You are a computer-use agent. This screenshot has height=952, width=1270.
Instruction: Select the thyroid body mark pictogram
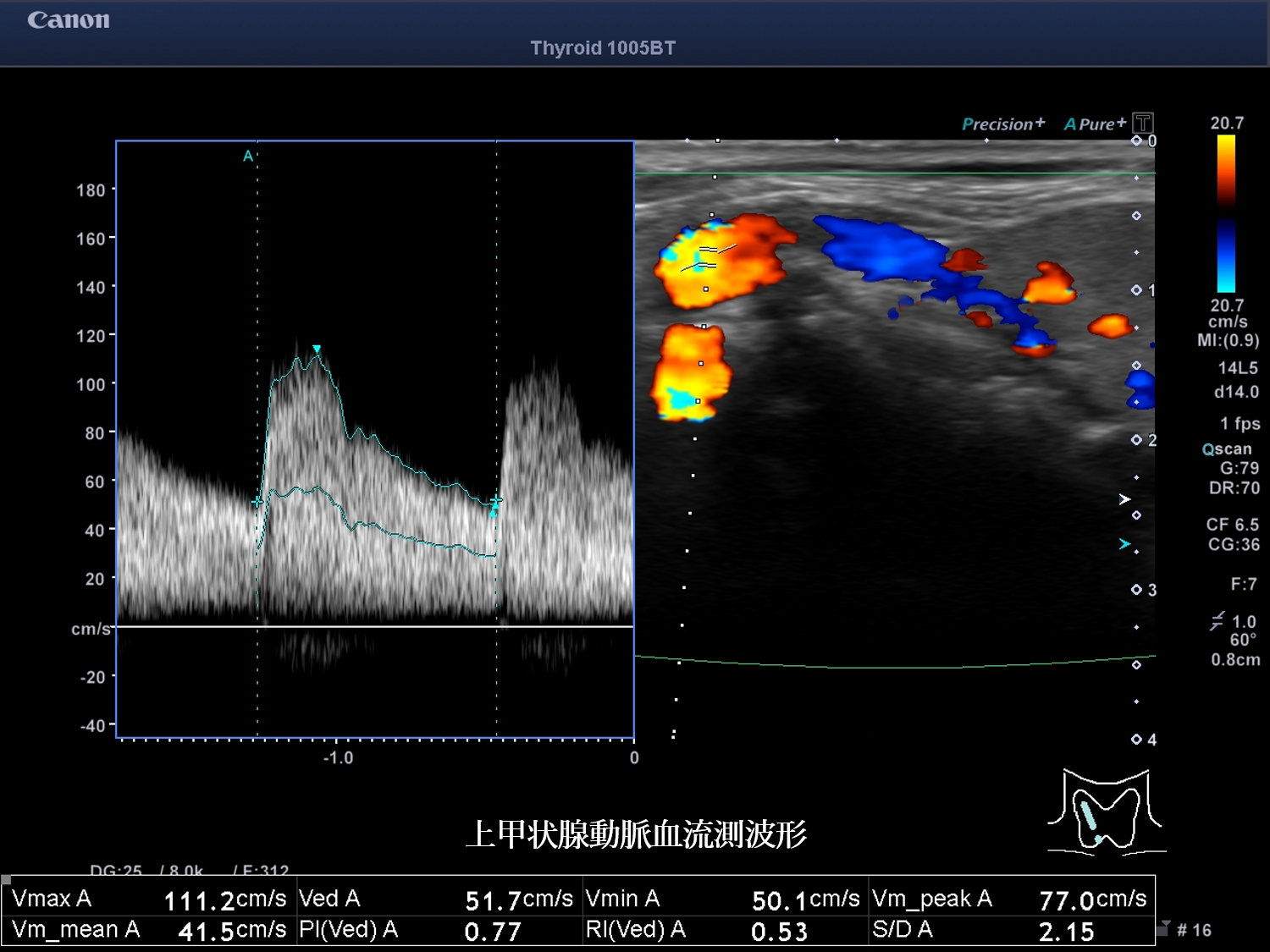[1106, 812]
